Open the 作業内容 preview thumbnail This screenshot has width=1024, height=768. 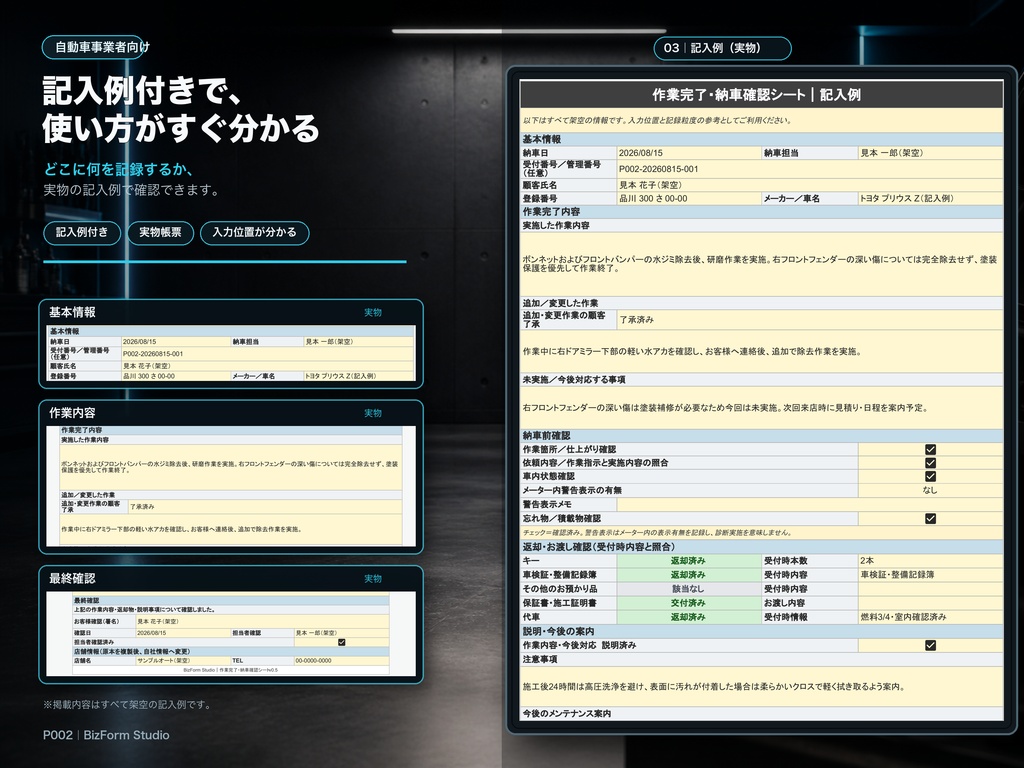pyautogui.click(x=231, y=486)
